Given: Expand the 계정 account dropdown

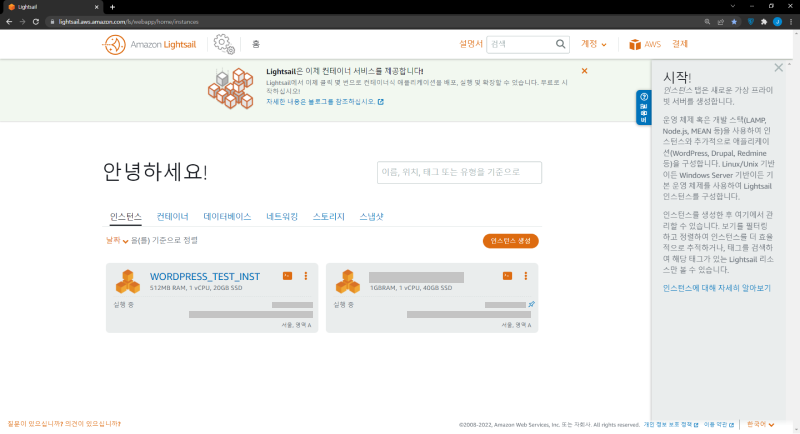Looking at the screenshot, I should pos(592,44).
